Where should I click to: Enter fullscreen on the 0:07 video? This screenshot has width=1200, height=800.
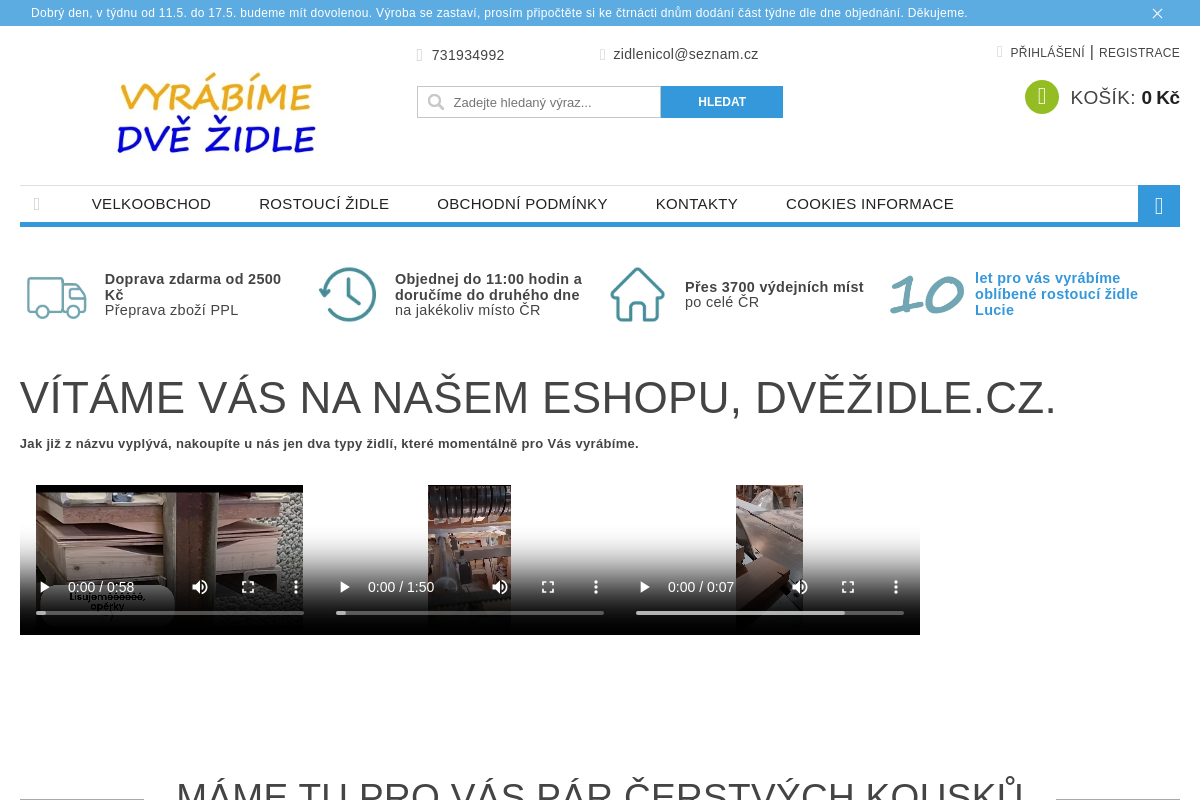[x=848, y=587]
